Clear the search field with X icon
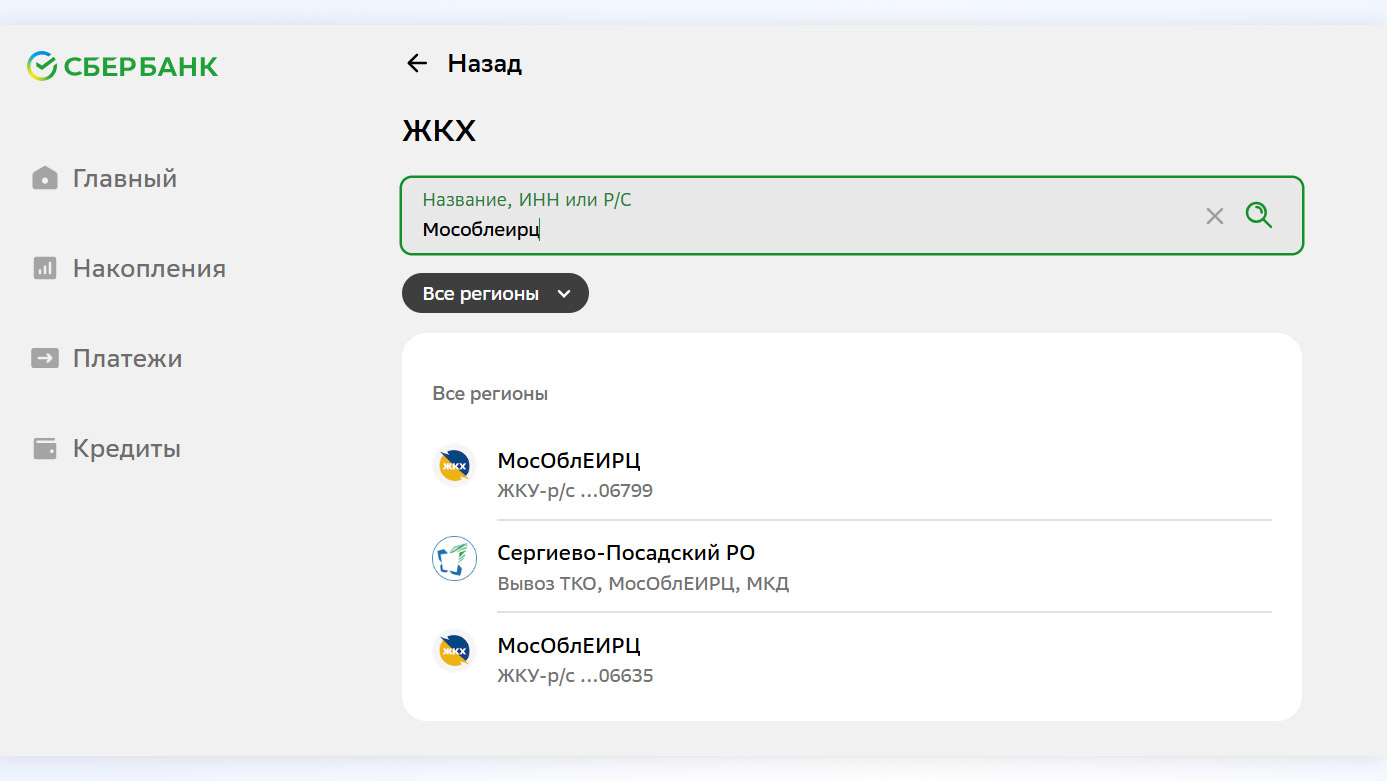 (1214, 216)
